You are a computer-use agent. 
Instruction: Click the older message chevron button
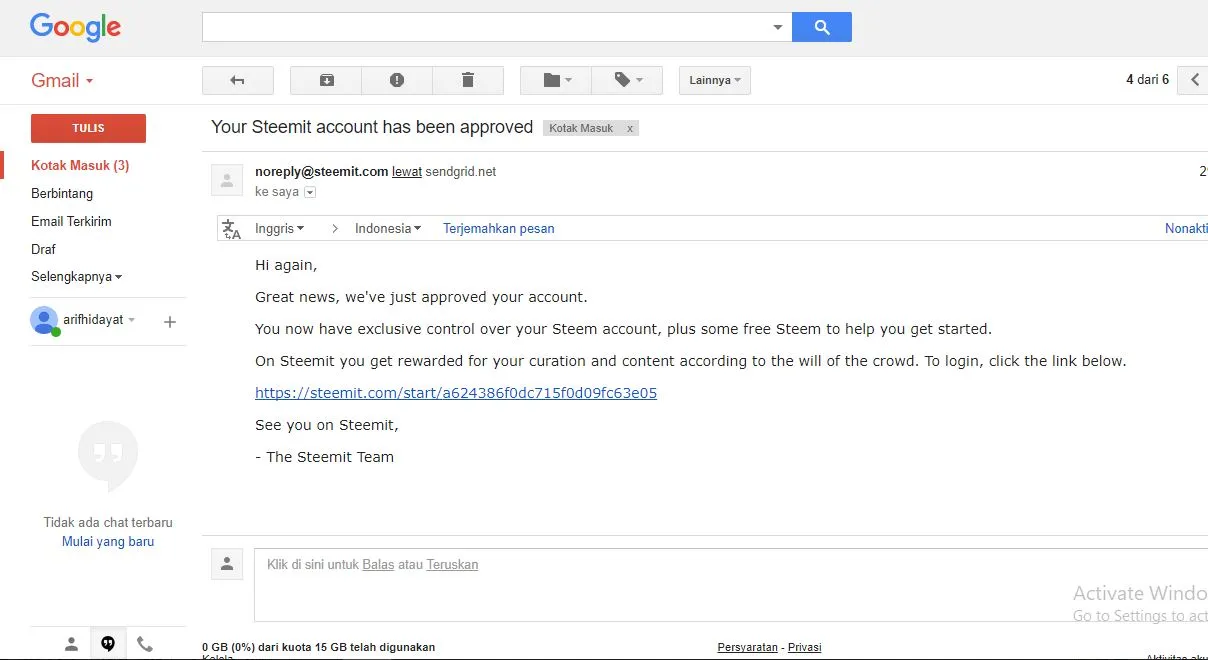click(x=1193, y=80)
